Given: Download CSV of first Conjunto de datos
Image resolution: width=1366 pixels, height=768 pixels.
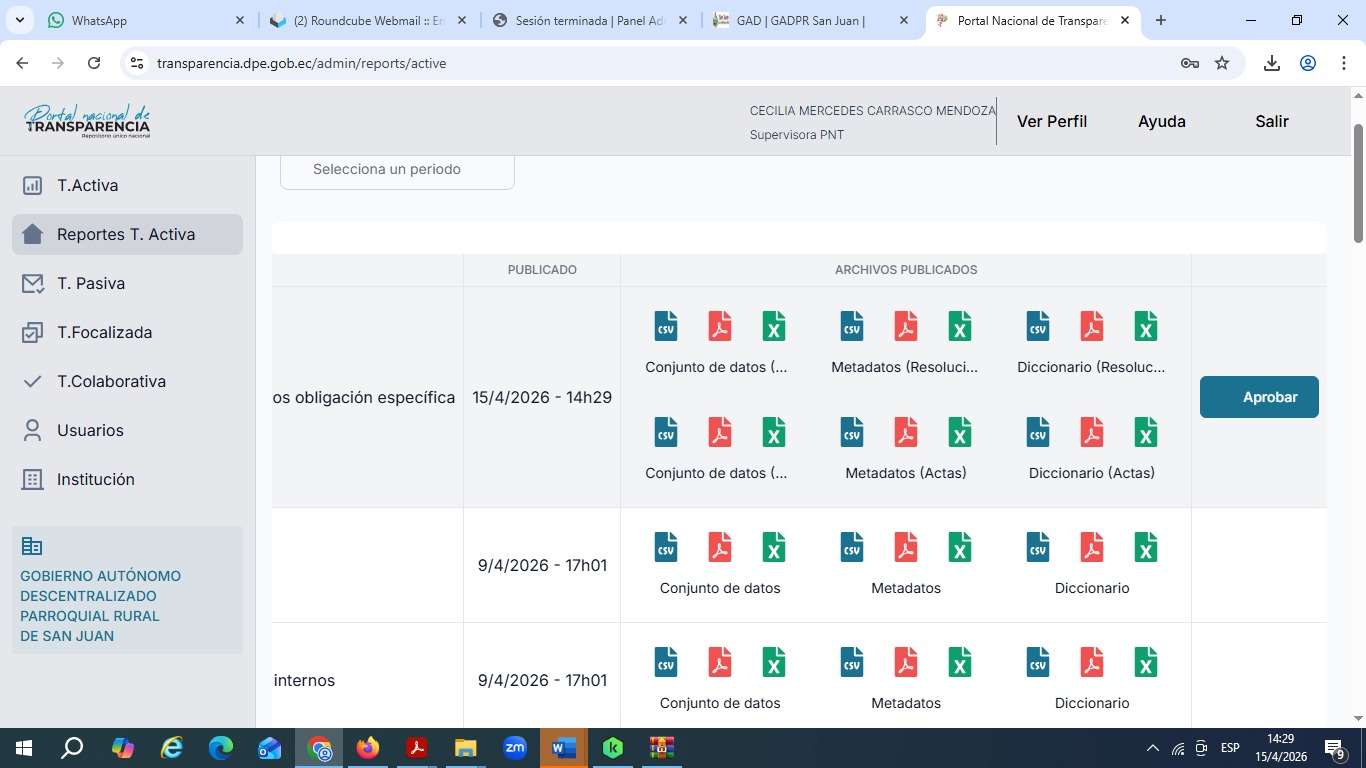Looking at the screenshot, I should coord(666,326).
